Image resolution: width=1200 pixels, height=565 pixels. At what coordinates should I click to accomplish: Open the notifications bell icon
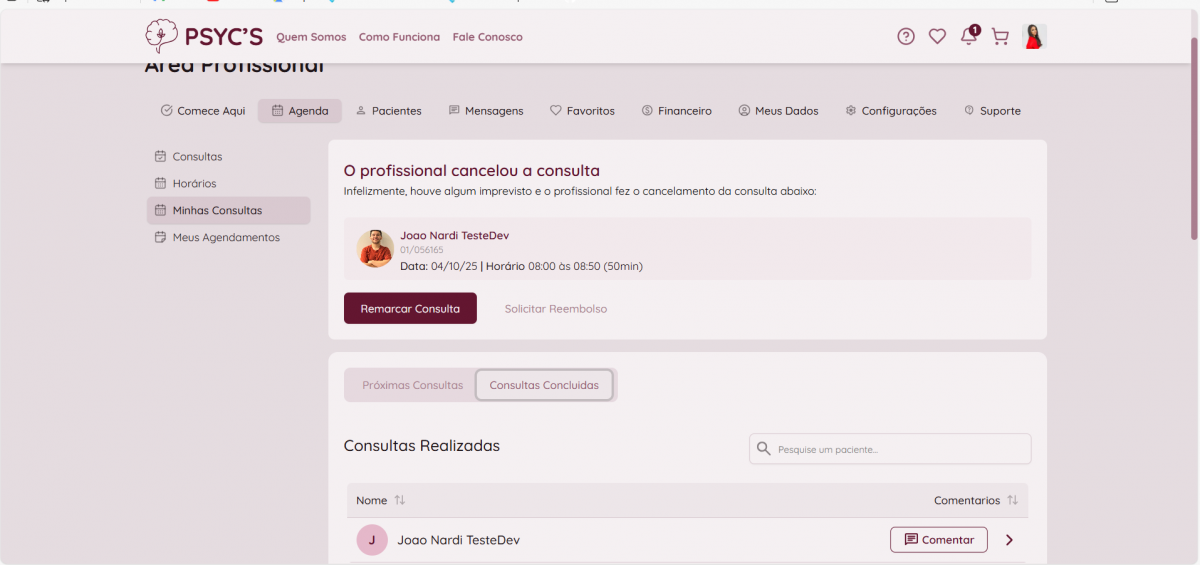click(968, 37)
